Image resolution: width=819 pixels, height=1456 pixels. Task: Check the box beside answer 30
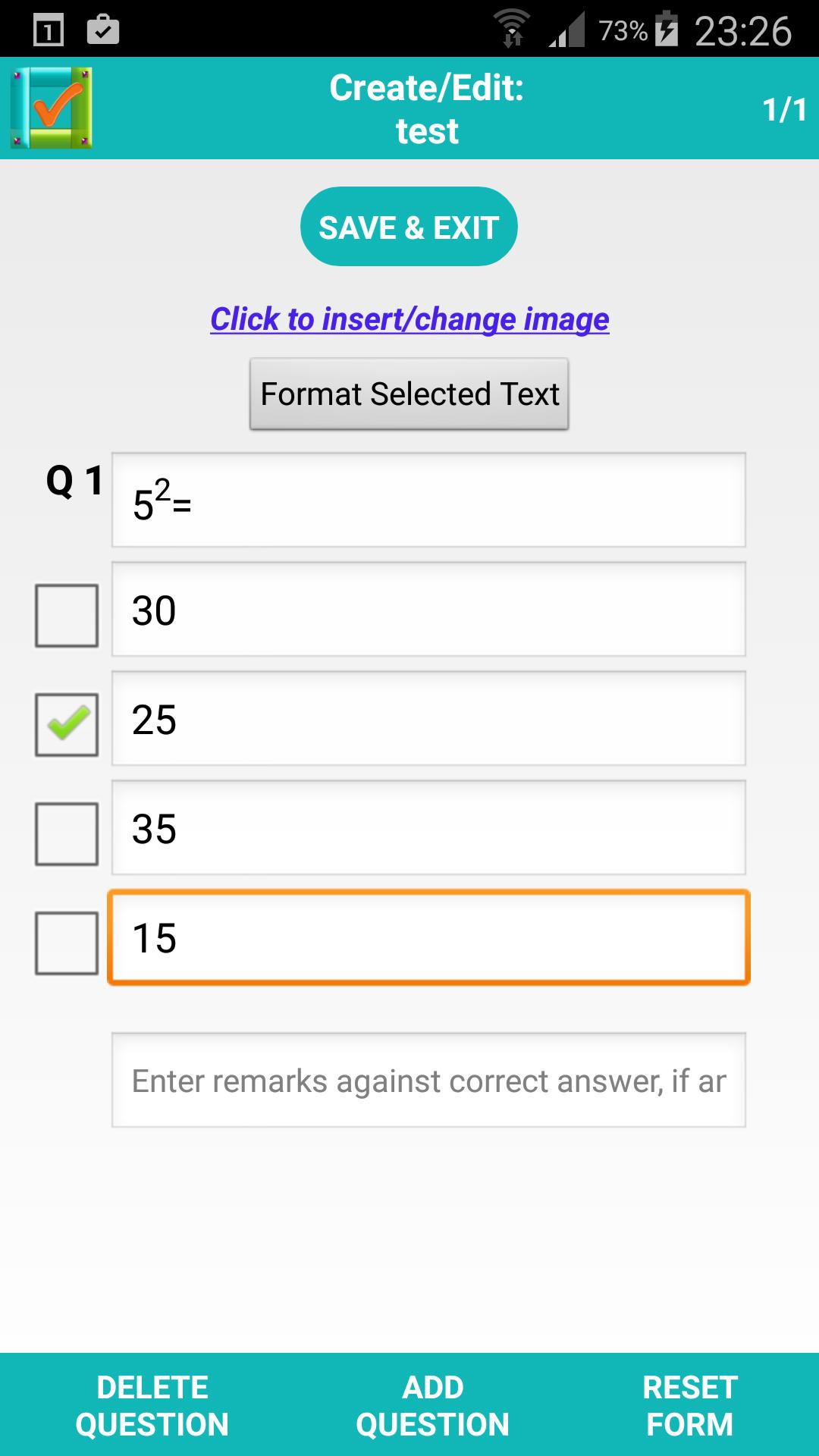(x=67, y=616)
